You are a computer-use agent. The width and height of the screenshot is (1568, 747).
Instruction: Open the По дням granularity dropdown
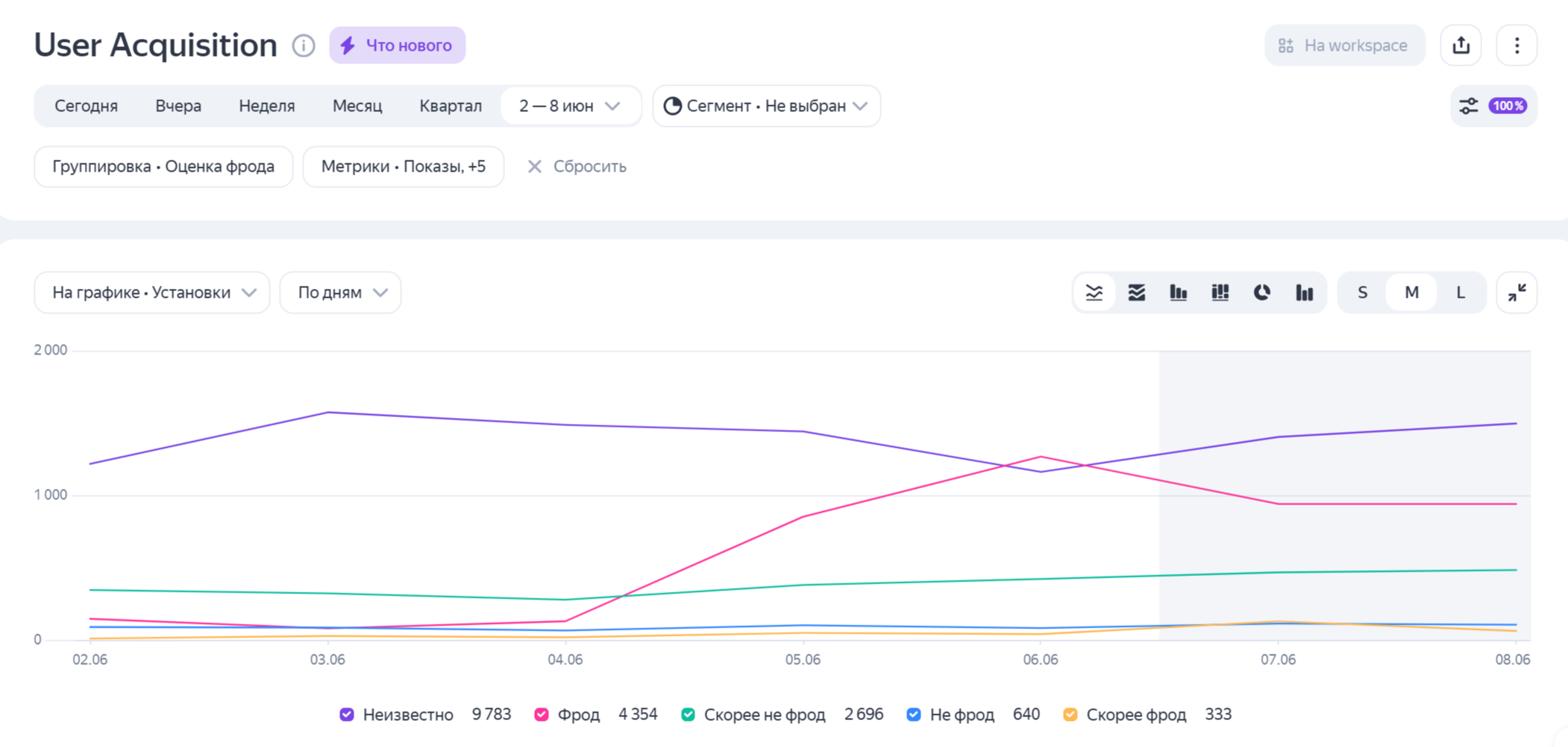click(x=341, y=293)
